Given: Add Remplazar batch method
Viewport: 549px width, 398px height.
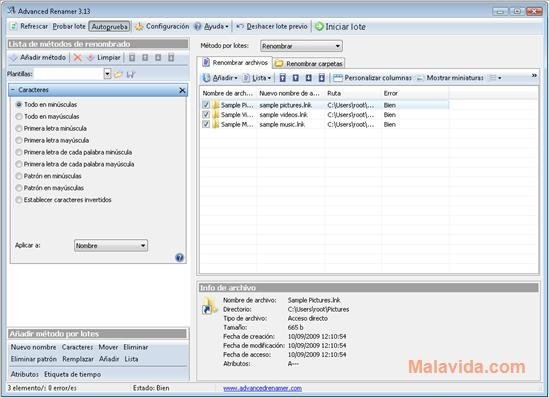Looking at the screenshot, I should [x=78, y=359].
